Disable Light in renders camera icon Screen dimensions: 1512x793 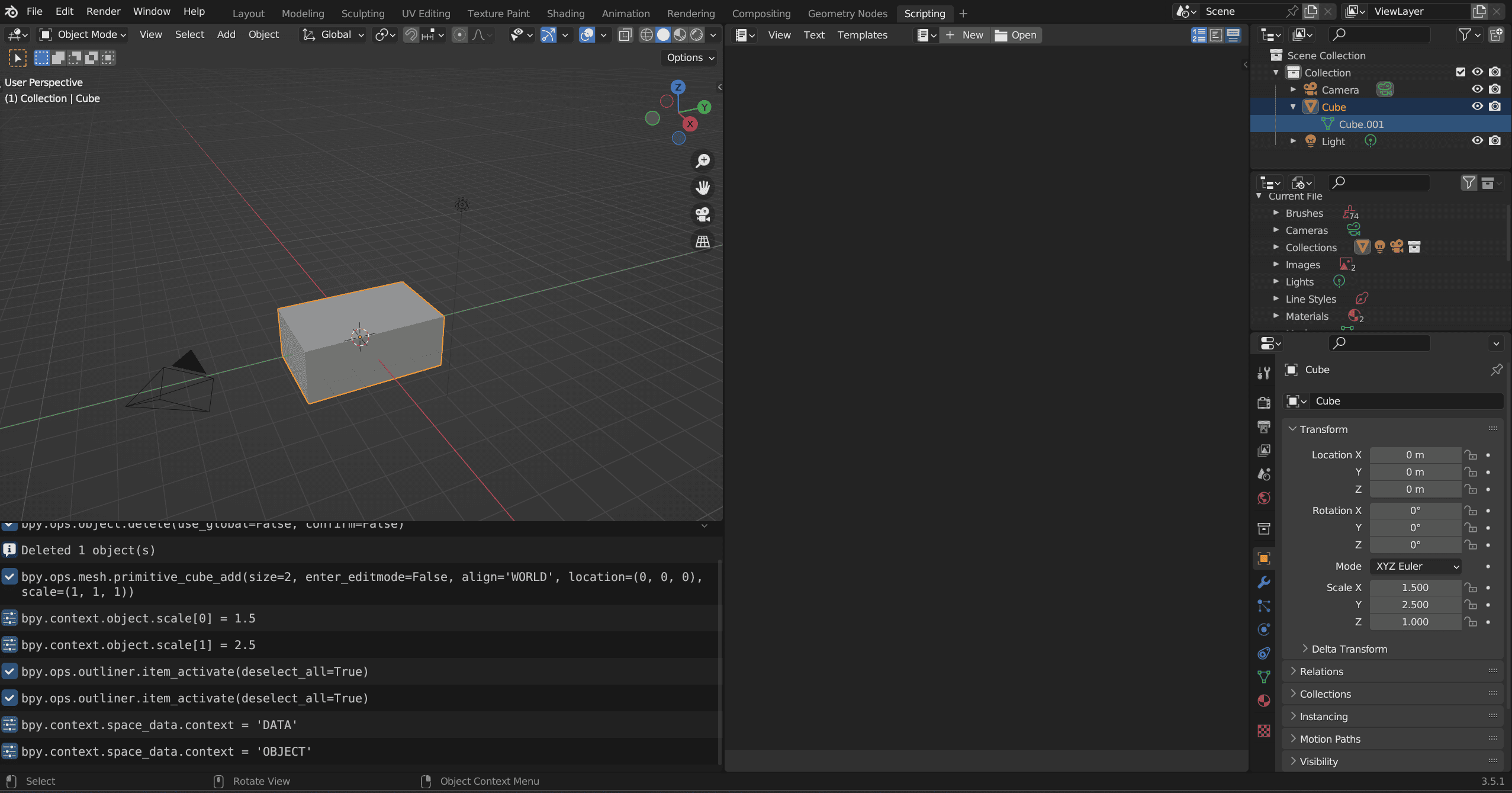click(x=1495, y=141)
